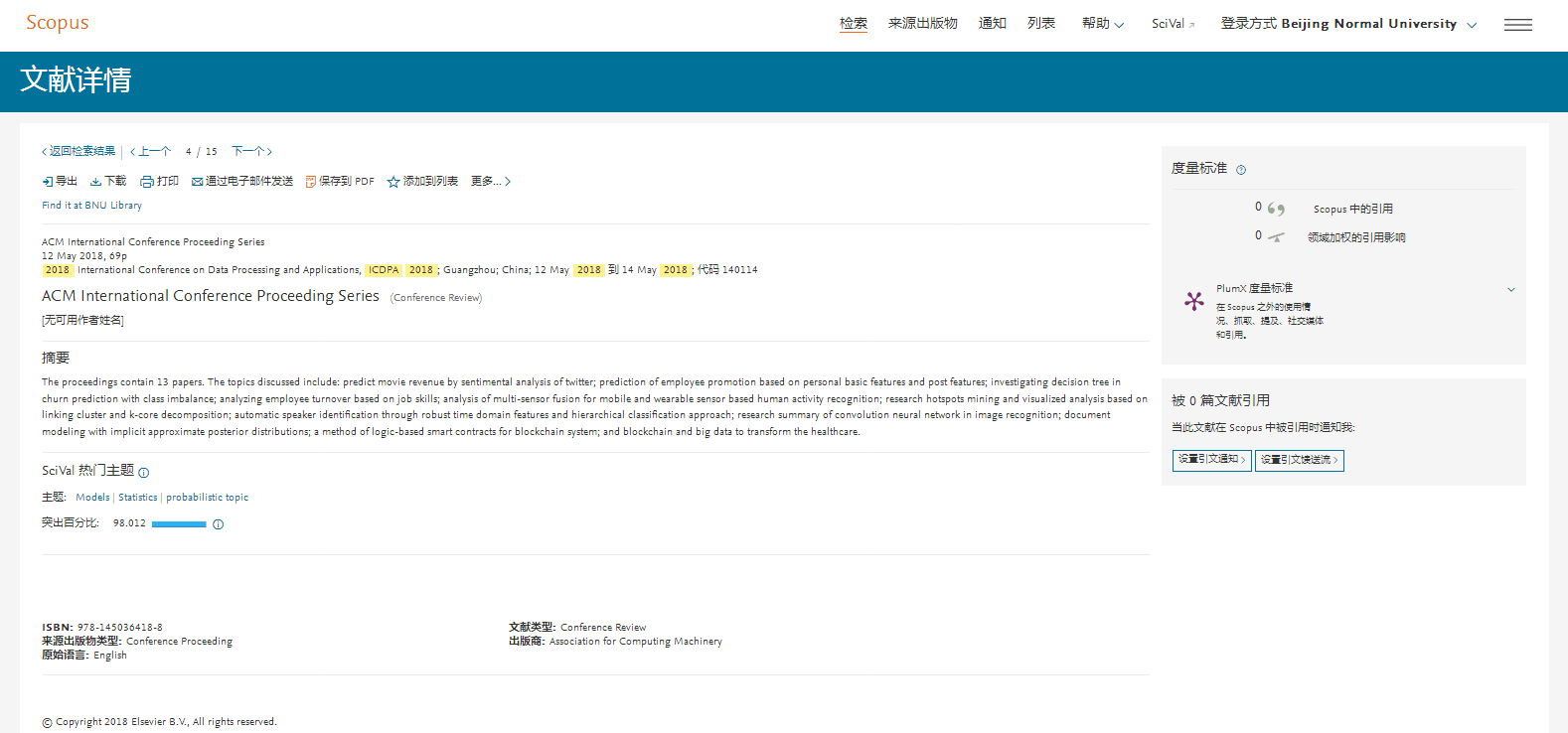This screenshot has height=733, width=1568.
Task: Click Scopus 中的引用 label
Action: 1353,210
